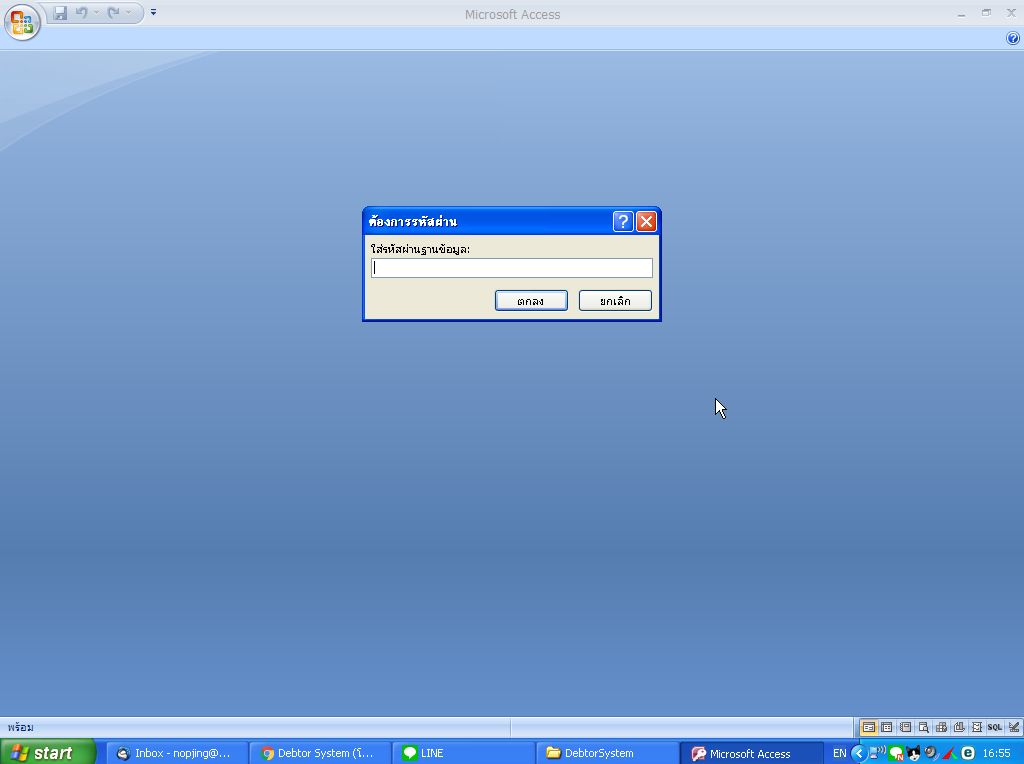Click the red and green triangle tray icon
The width and height of the screenshot is (1024, 764).
tap(950, 754)
